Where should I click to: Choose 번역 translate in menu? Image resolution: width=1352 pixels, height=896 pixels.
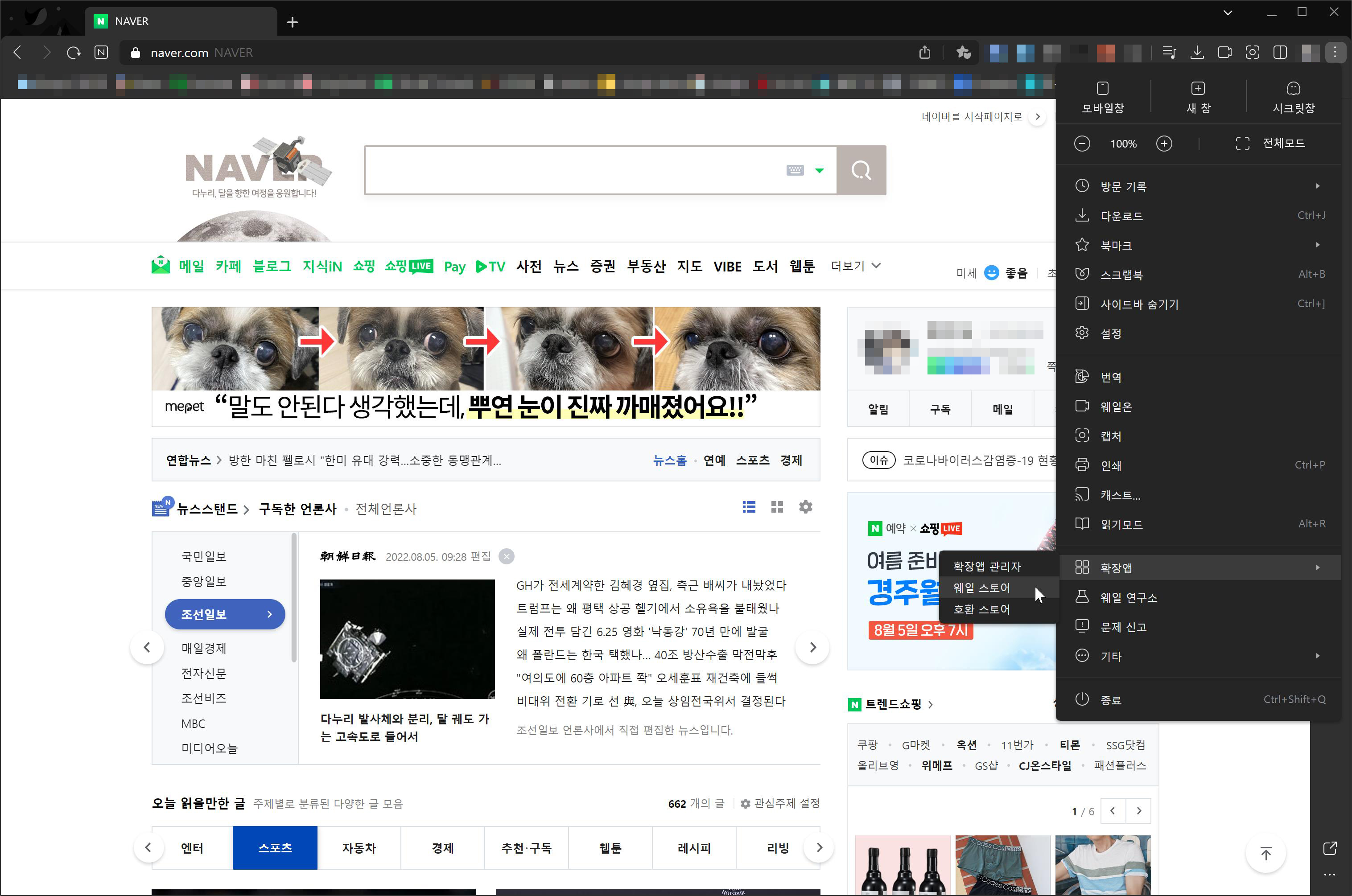[1199, 377]
